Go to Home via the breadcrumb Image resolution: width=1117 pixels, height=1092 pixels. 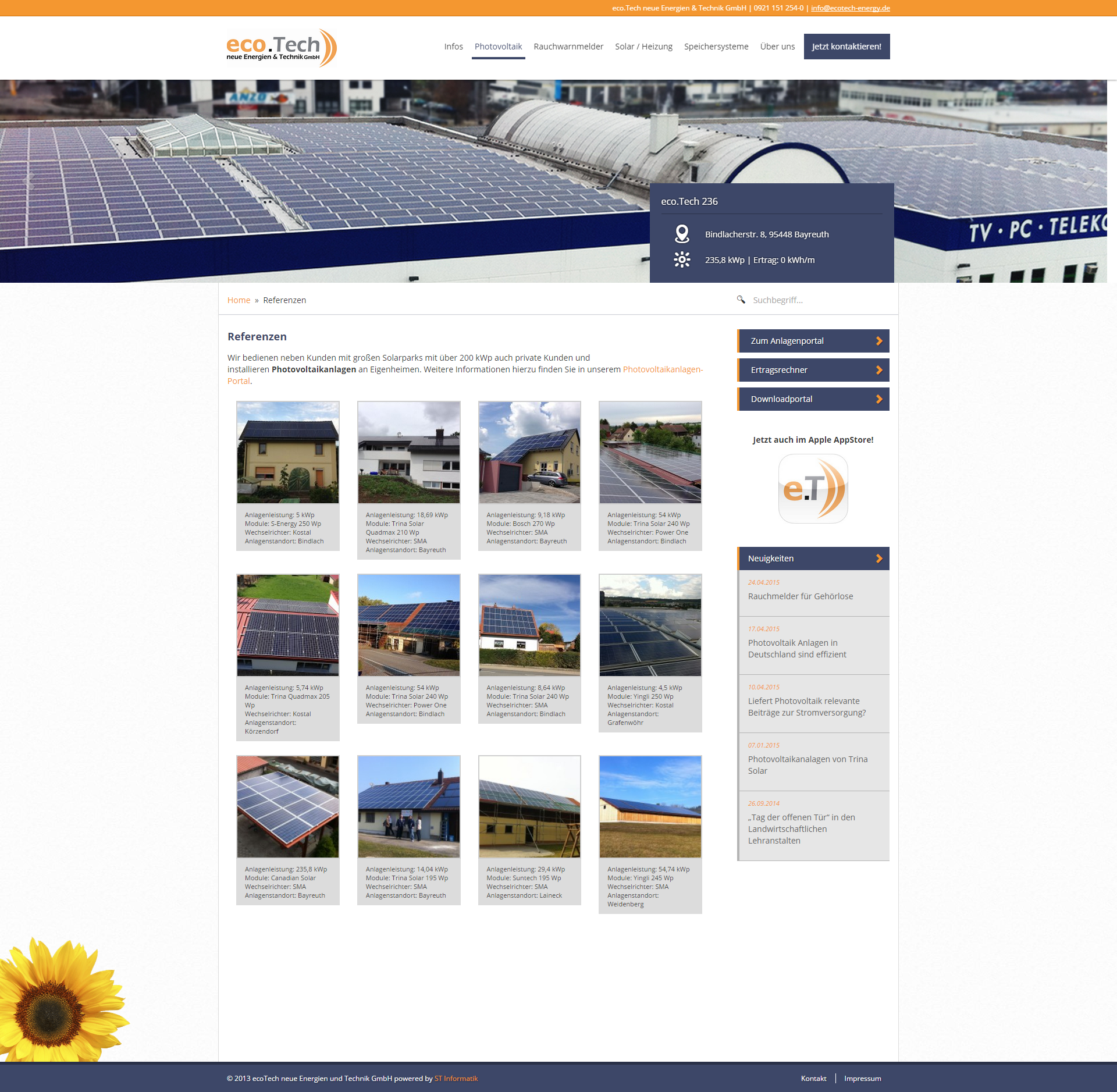click(x=239, y=300)
